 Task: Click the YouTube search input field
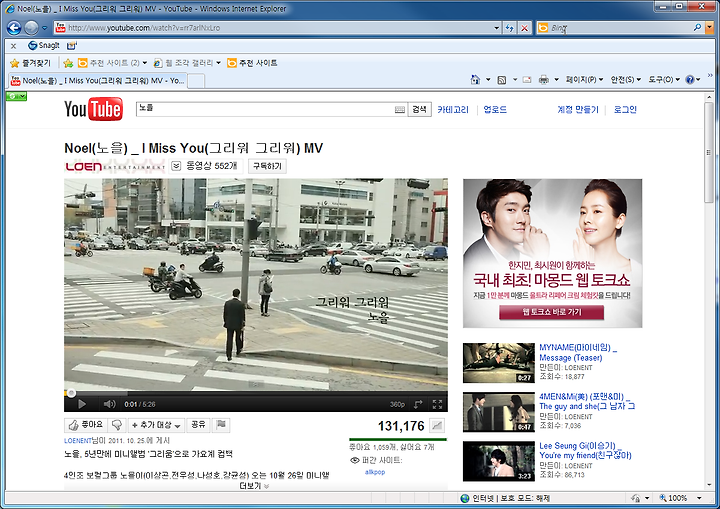tap(265, 109)
